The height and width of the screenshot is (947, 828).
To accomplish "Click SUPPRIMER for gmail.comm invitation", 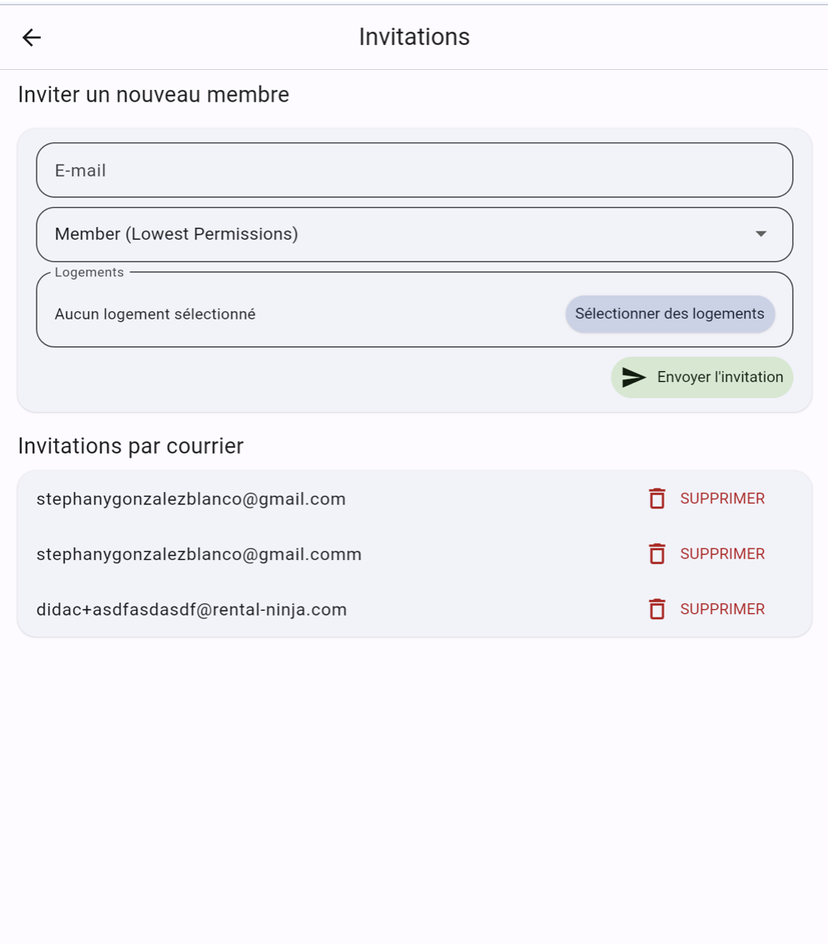I will point(722,554).
